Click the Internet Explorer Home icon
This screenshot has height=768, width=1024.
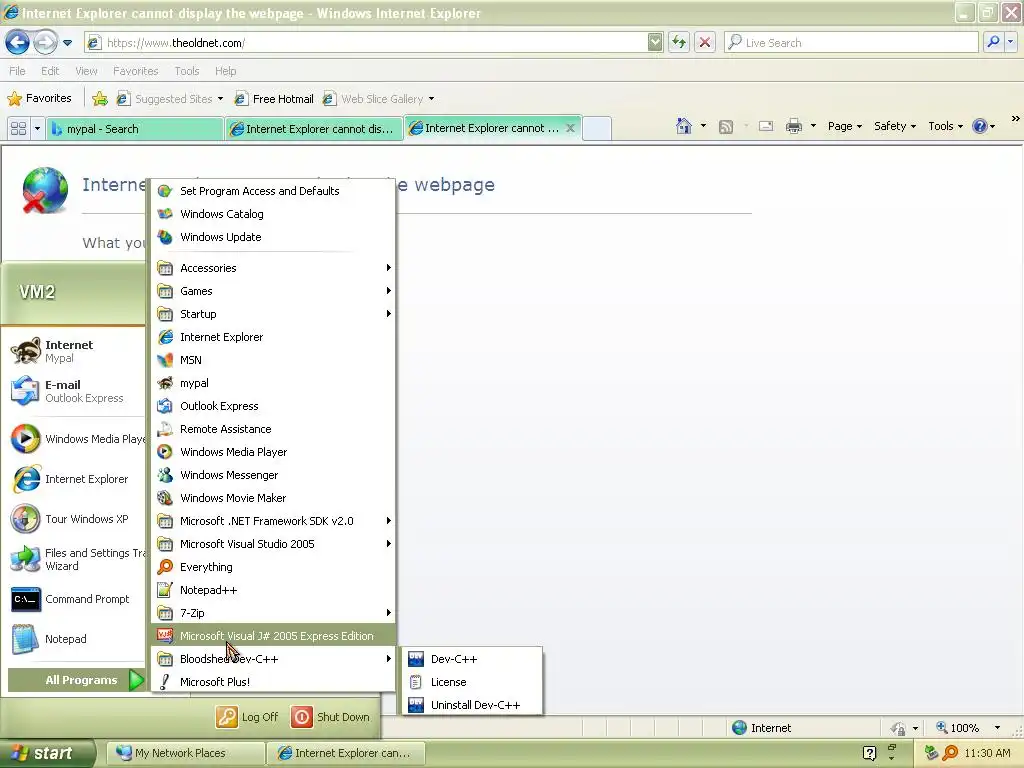pyautogui.click(x=684, y=126)
